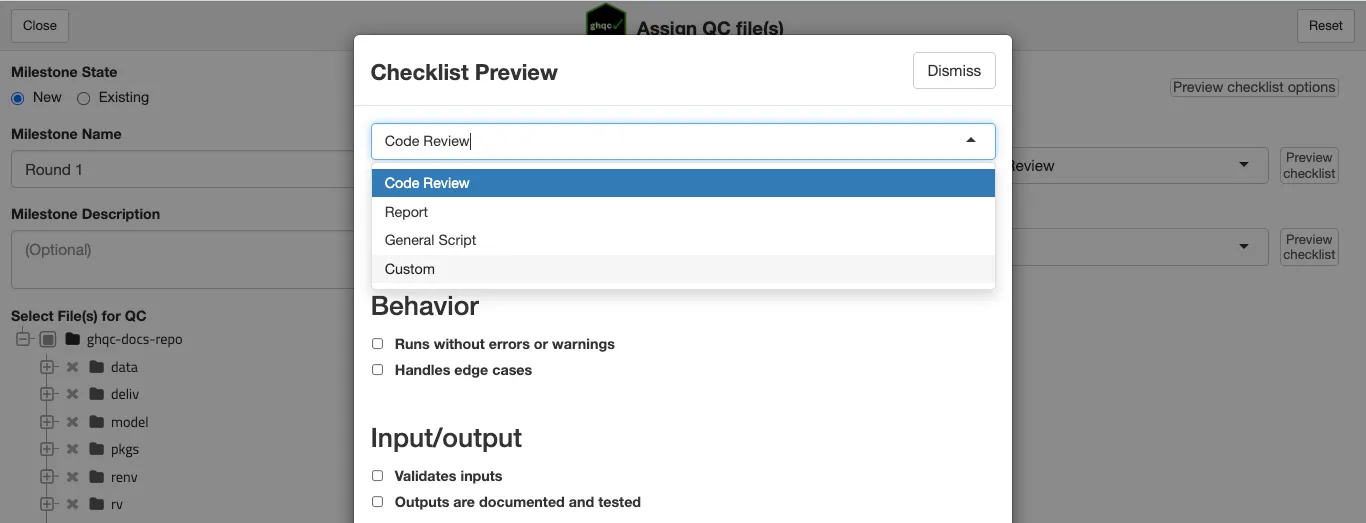This screenshot has height=523, width=1366.
Task: Select the Custom checklist option
Action: pyautogui.click(x=410, y=269)
